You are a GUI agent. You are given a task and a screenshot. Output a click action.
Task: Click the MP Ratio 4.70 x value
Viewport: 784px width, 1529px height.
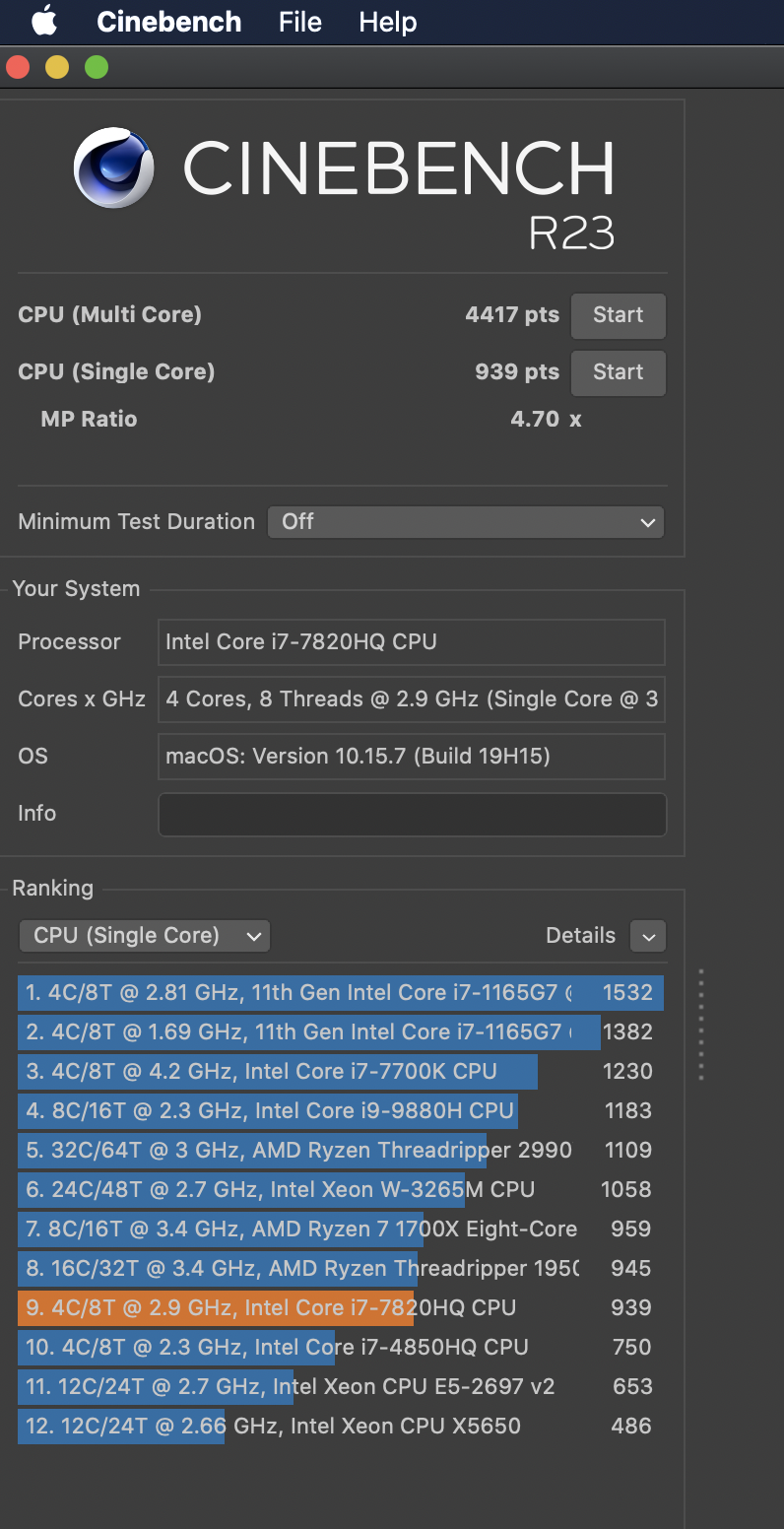[x=546, y=420]
